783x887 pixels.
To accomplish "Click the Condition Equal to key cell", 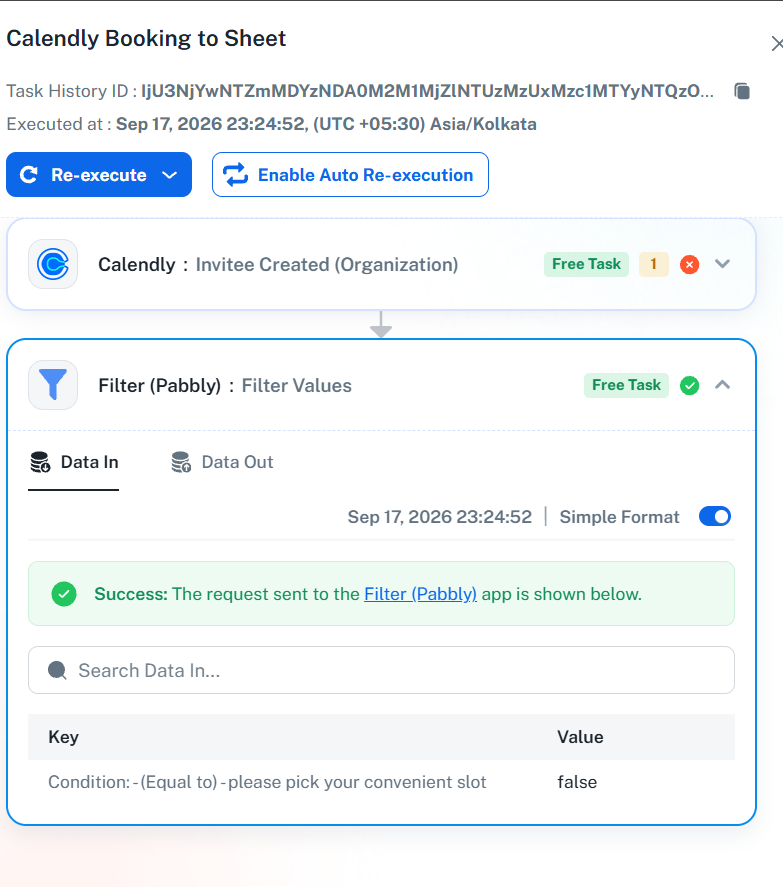I will (x=267, y=782).
